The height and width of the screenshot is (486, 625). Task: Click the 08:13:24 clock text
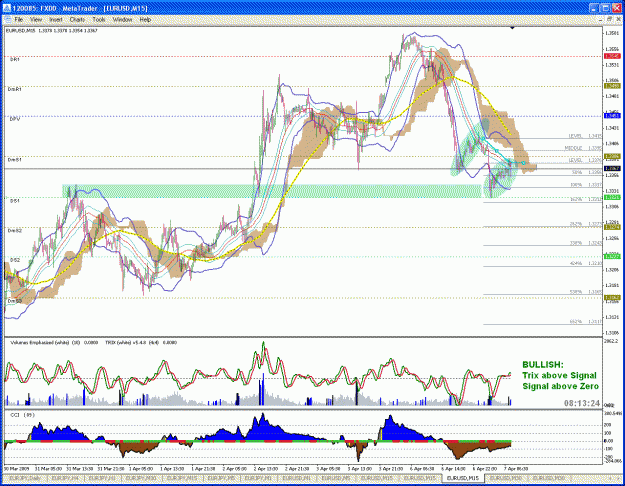pos(582,403)
